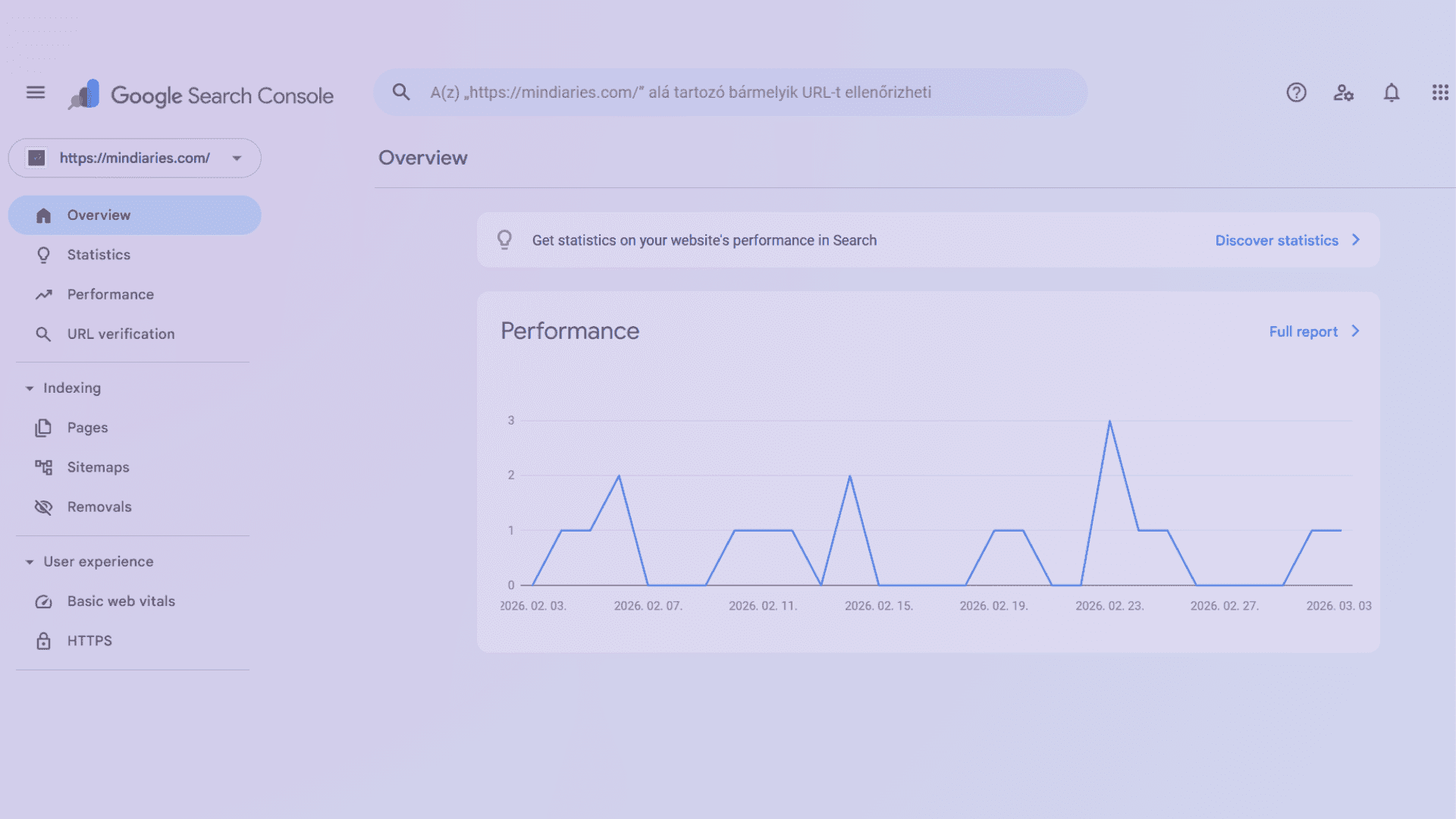1456x819 pixels.
Task: Click the Removals crossed-eye icon
Action: click(x=43, y=507)
